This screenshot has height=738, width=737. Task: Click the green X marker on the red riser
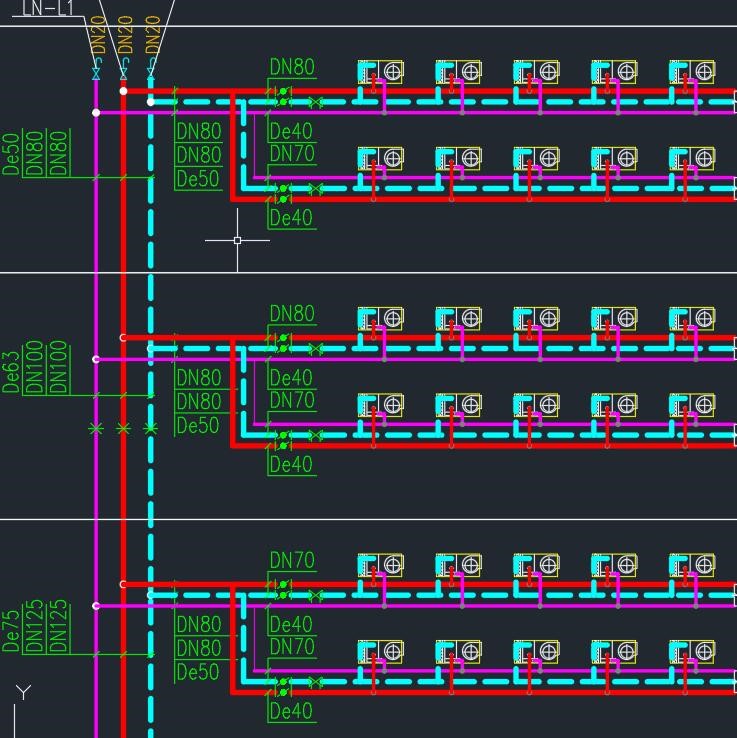[x=123, y=428]
